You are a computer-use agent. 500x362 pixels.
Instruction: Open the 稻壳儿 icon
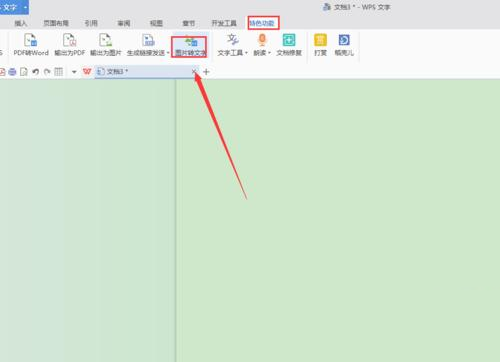tap(344, 40)
